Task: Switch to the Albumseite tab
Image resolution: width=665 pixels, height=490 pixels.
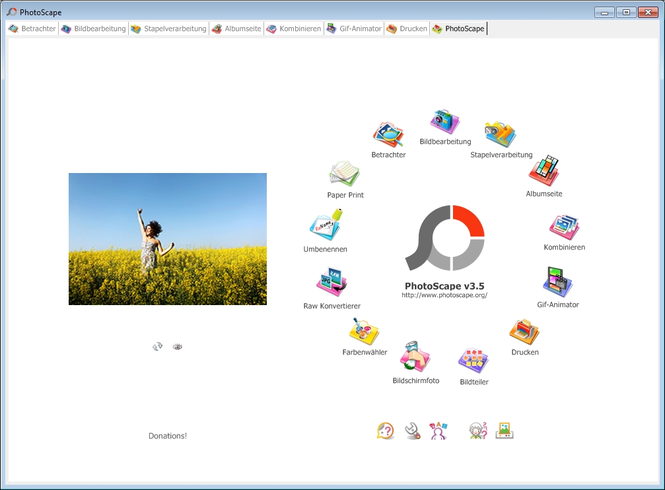Action: [x=236, y=28]
